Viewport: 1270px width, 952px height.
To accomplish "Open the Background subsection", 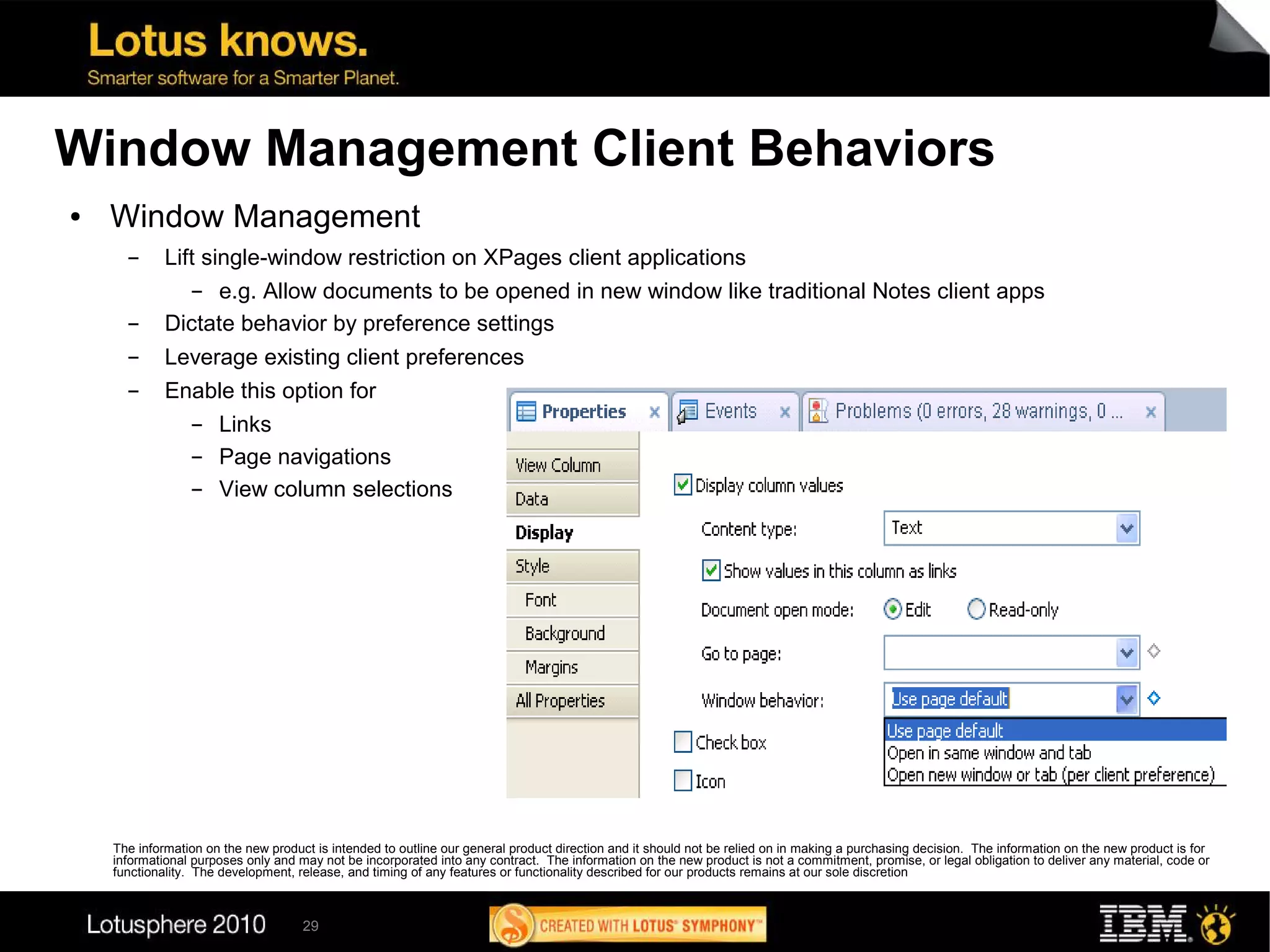I will 572,633.
